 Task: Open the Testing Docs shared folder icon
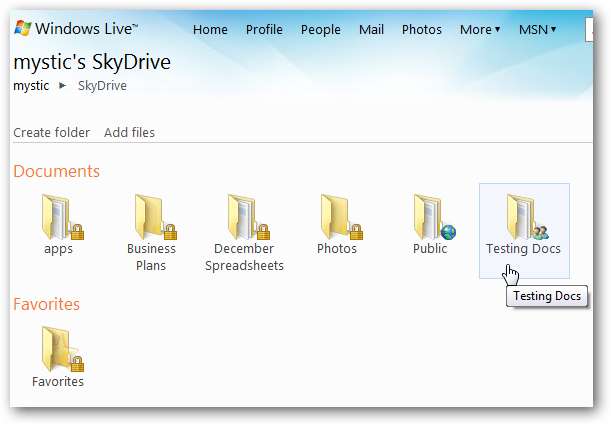point(528,217)
